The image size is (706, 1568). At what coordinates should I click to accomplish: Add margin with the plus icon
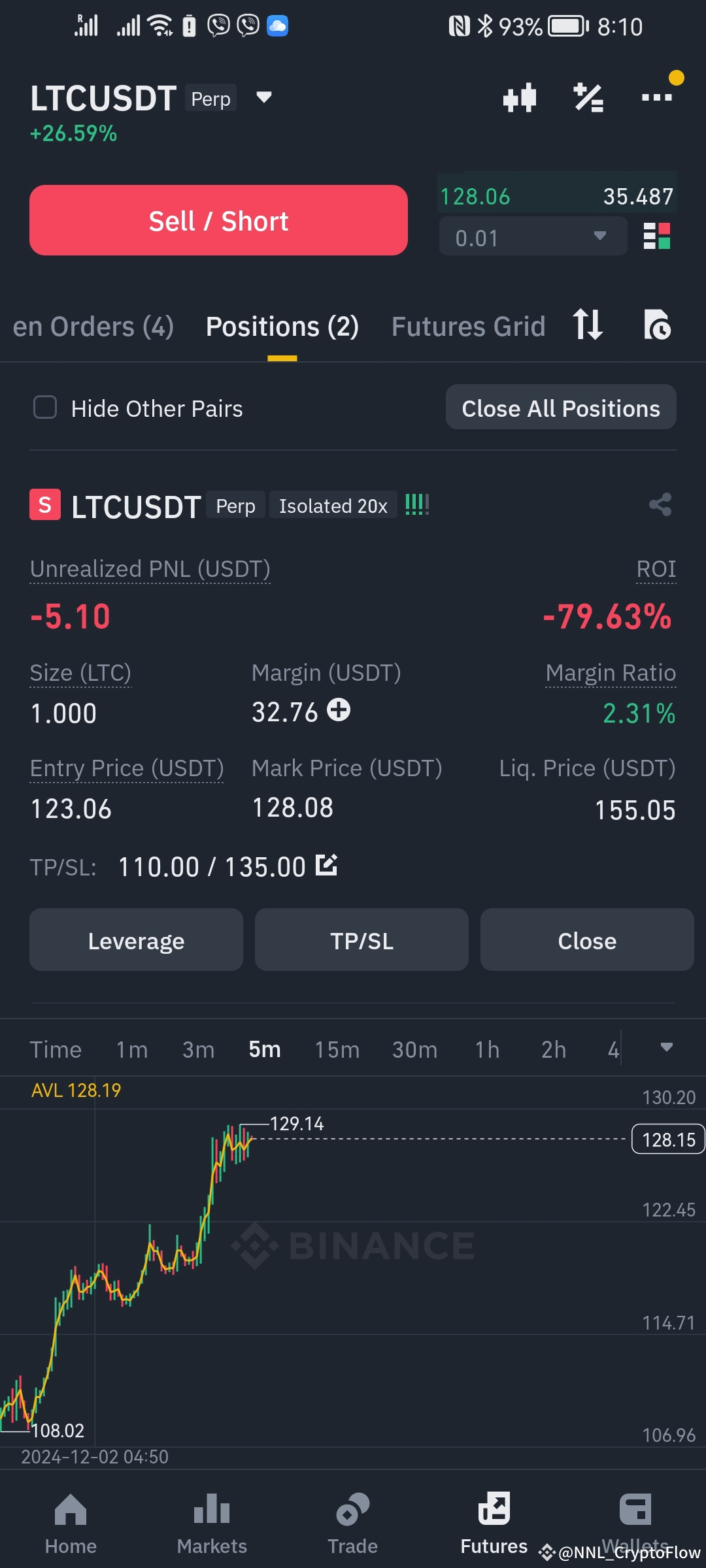click(339, 710)
